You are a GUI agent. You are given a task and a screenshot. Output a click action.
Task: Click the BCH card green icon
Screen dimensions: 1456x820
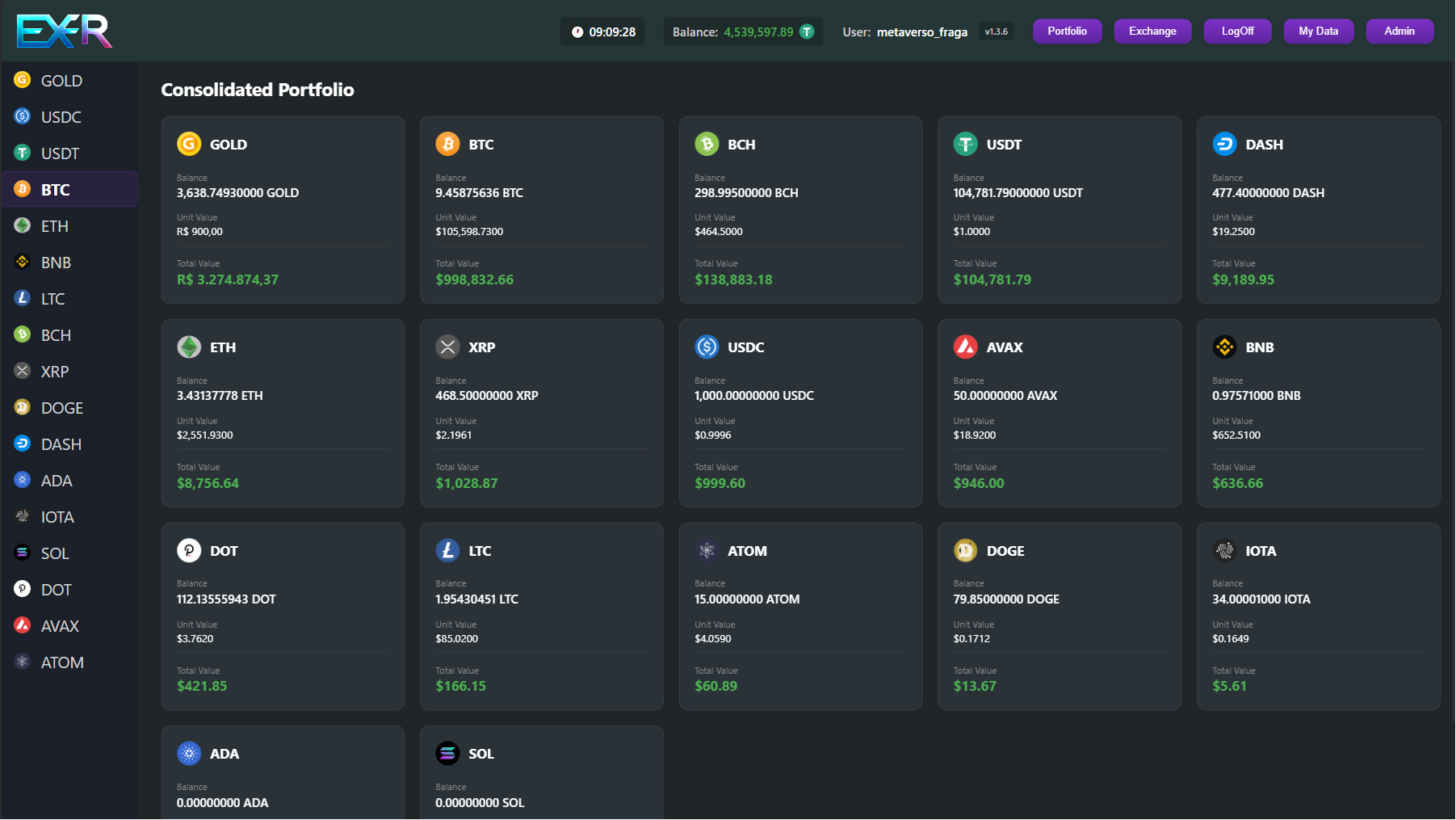pyautogui.click(x=707, y=144)
